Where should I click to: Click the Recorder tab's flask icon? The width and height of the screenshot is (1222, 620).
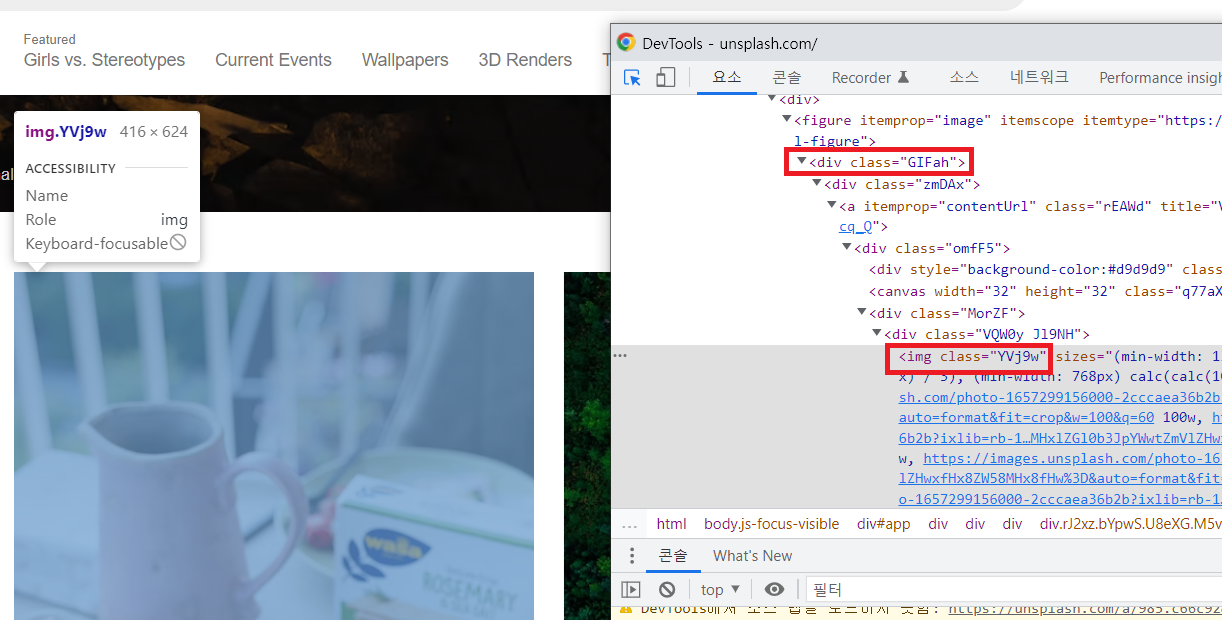[903, 78]
